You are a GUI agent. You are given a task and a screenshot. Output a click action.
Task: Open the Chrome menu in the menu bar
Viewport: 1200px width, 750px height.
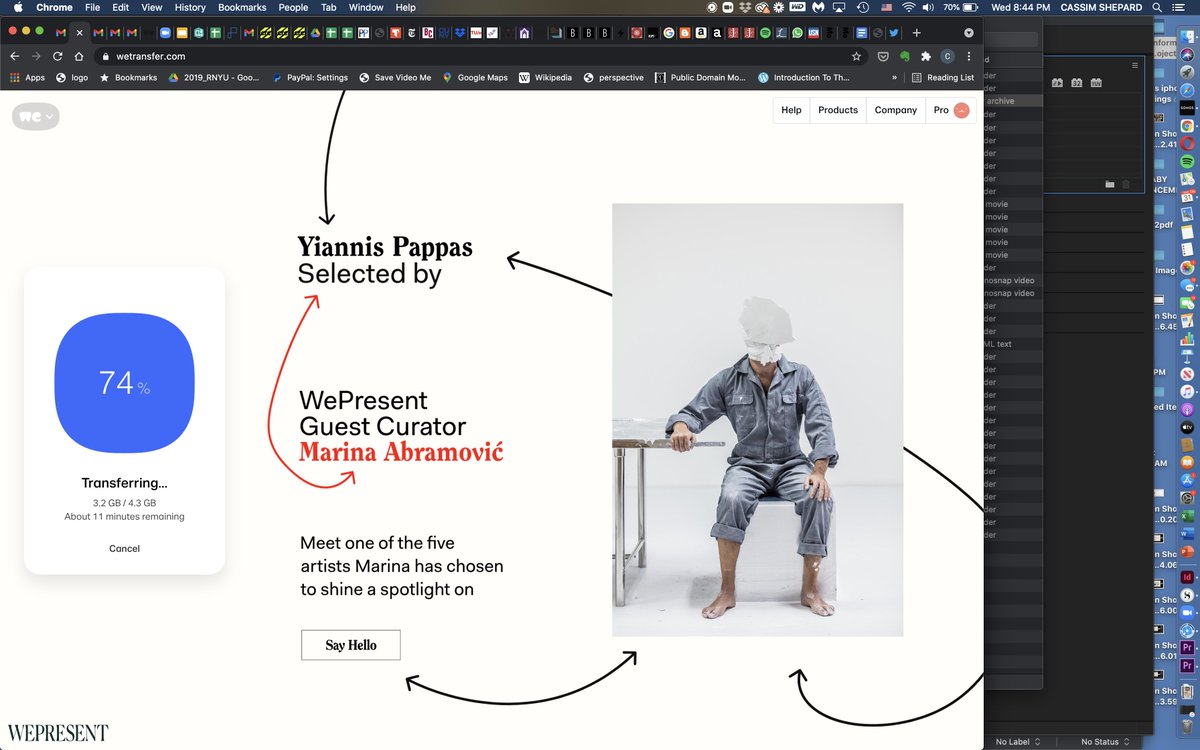[55, 7]
